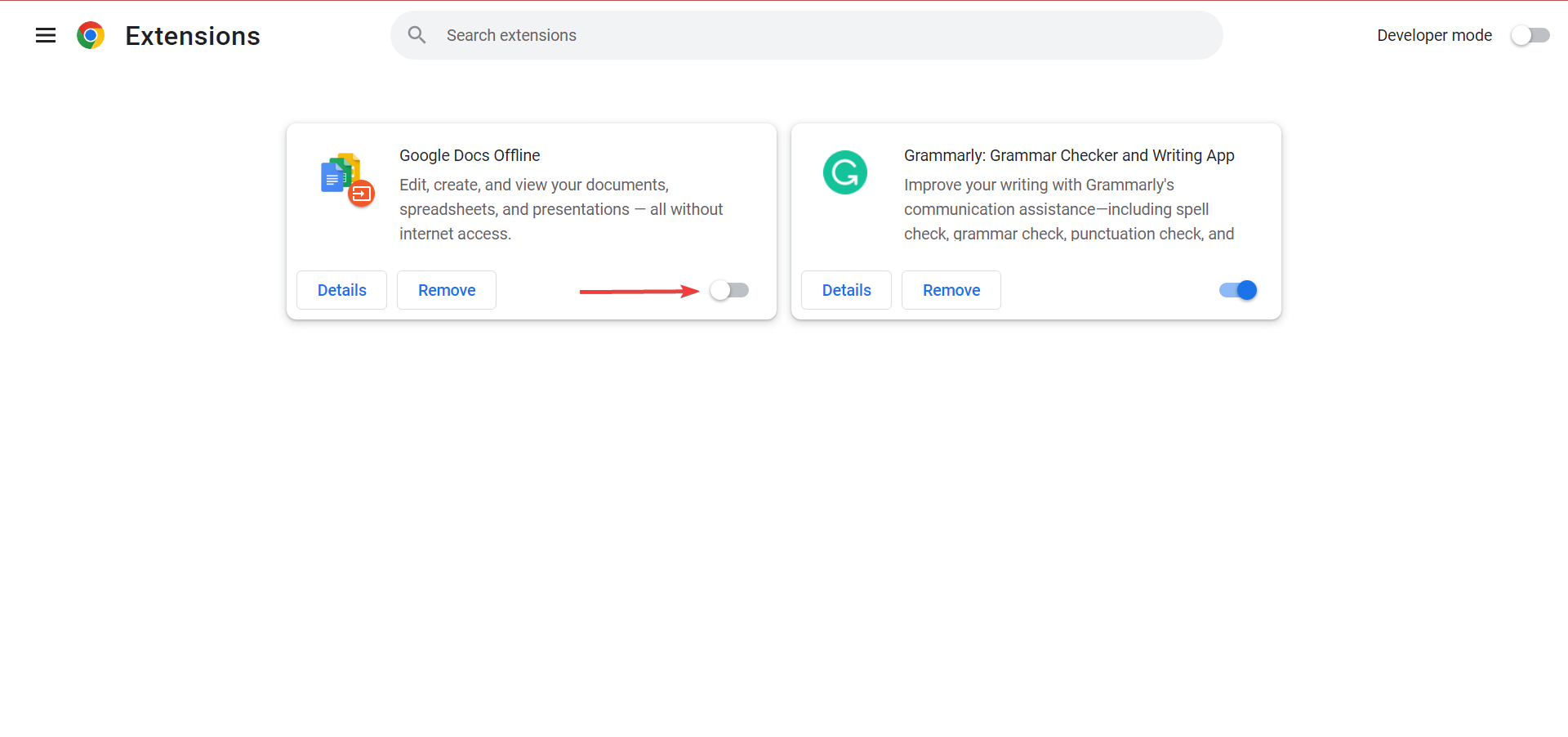
Task: Click the Google Docs Offline extension icon
Action: click(347, 179)
